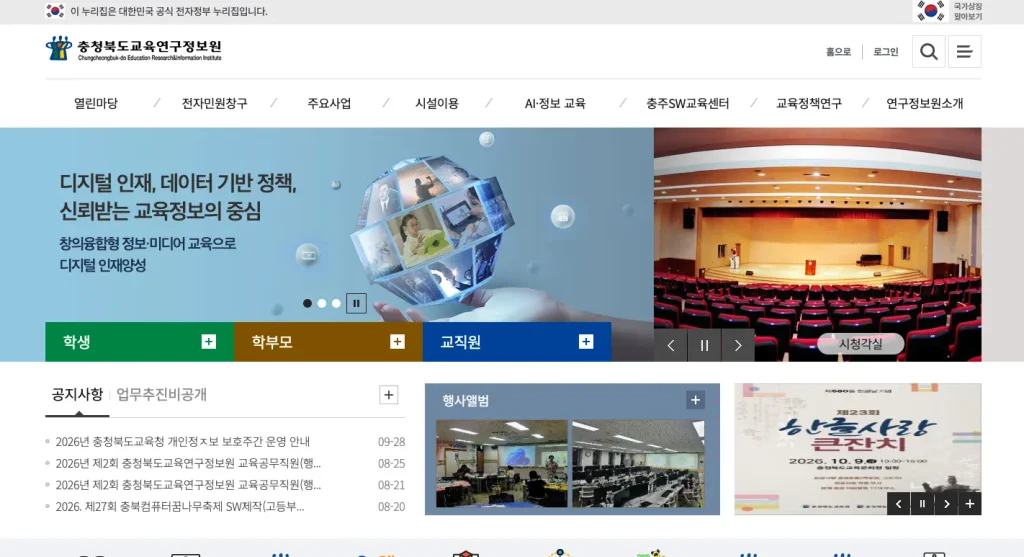The height and width of the screenshot is (557, 1024).
Task: Pause the facility photo slideshow
Action: [x=704, y=345]
